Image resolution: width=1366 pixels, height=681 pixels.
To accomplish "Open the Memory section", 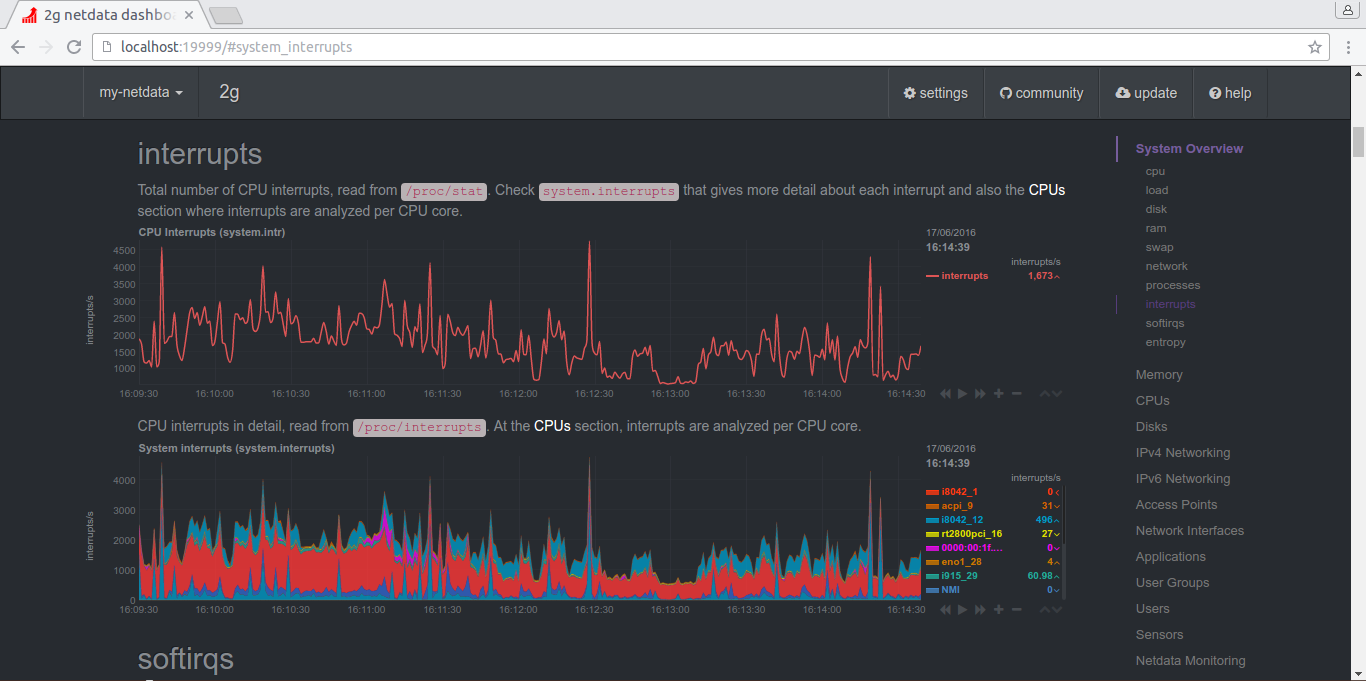I will coord(1159,375).
